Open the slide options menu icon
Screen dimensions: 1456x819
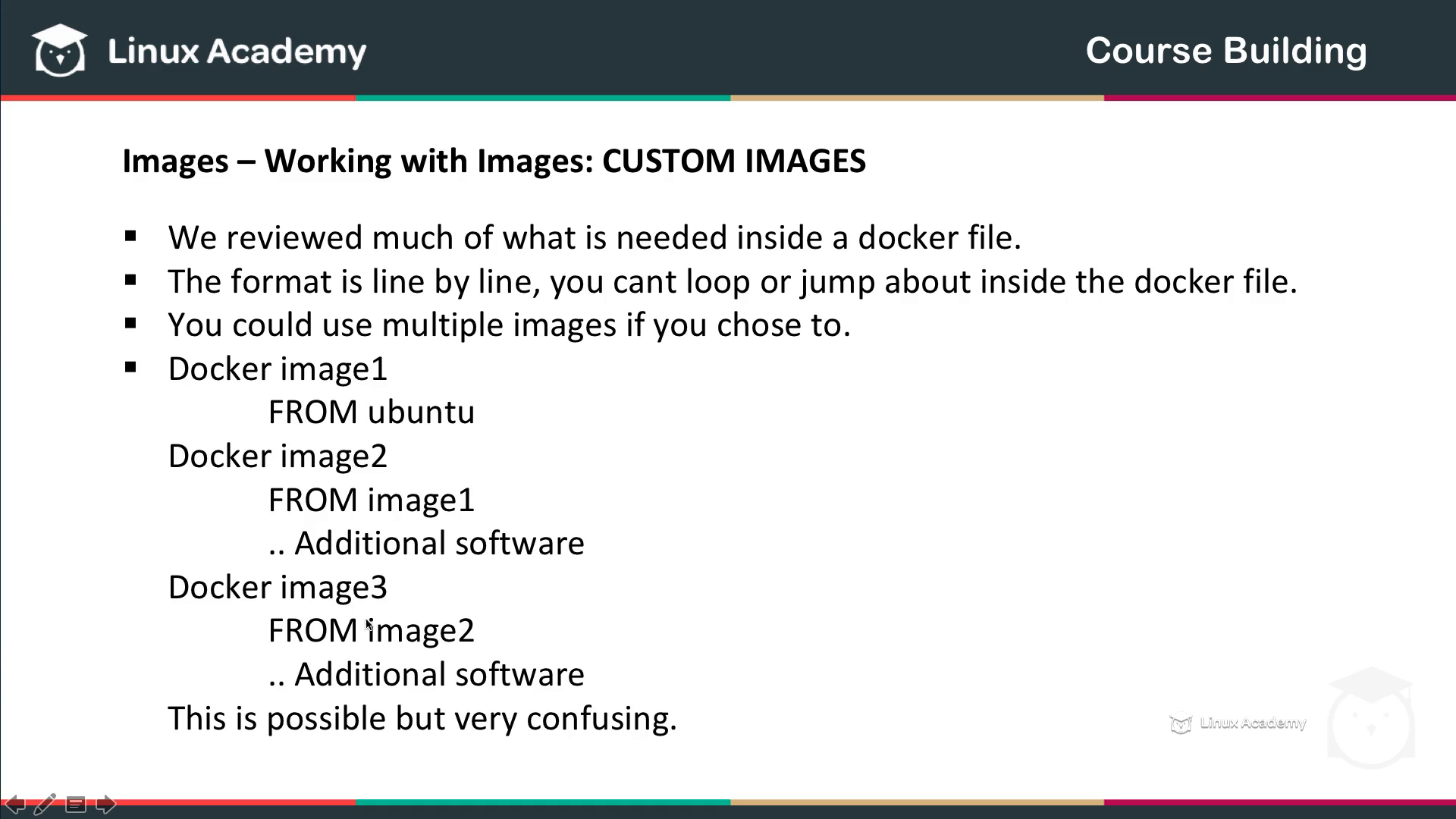pyautogui.click(x=75, y=805)
